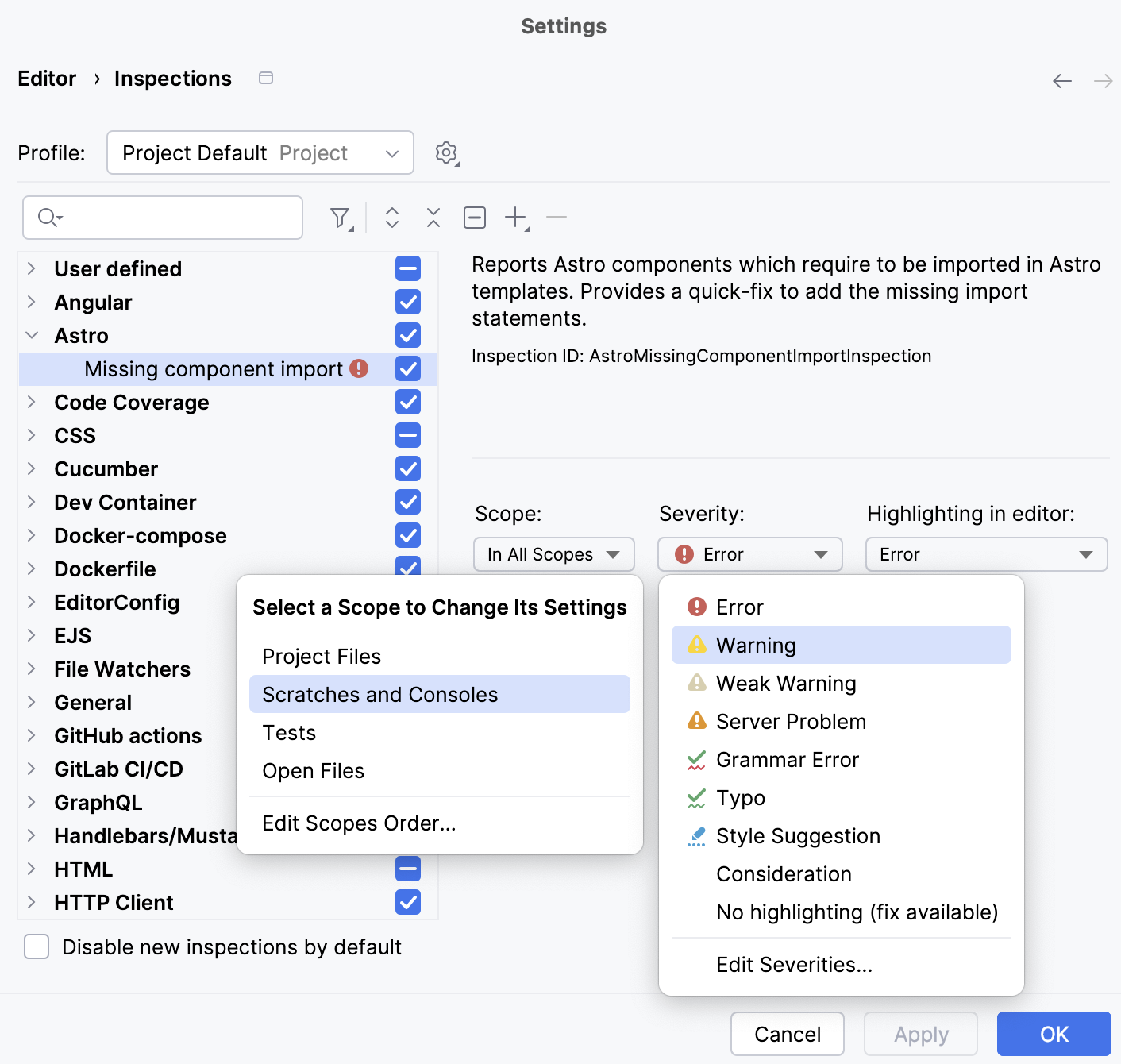Screen dimensions: 1121x1064
Task: Enable Disable new inspections by default
Action: pos(37,947)
